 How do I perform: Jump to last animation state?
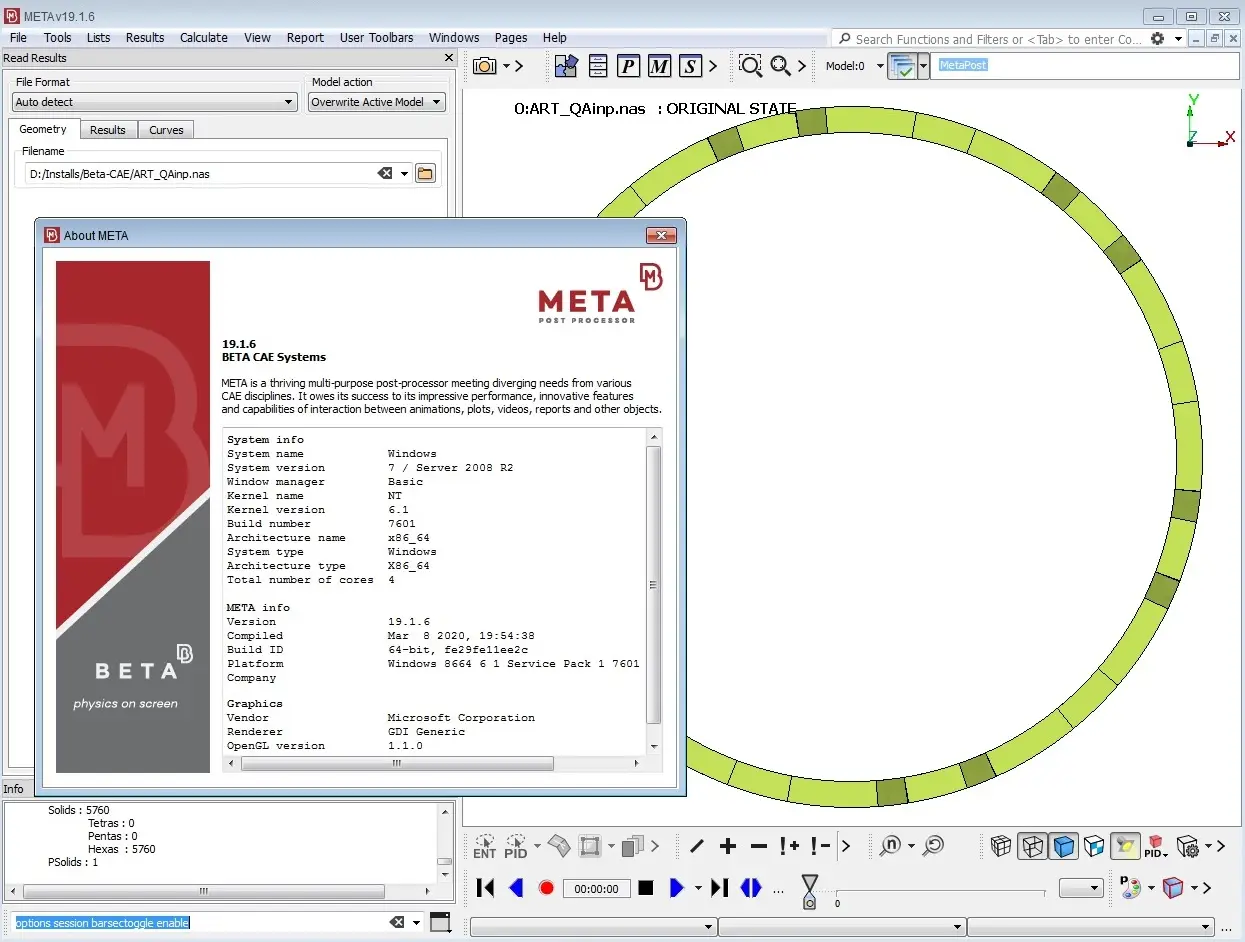coord(719,887)
